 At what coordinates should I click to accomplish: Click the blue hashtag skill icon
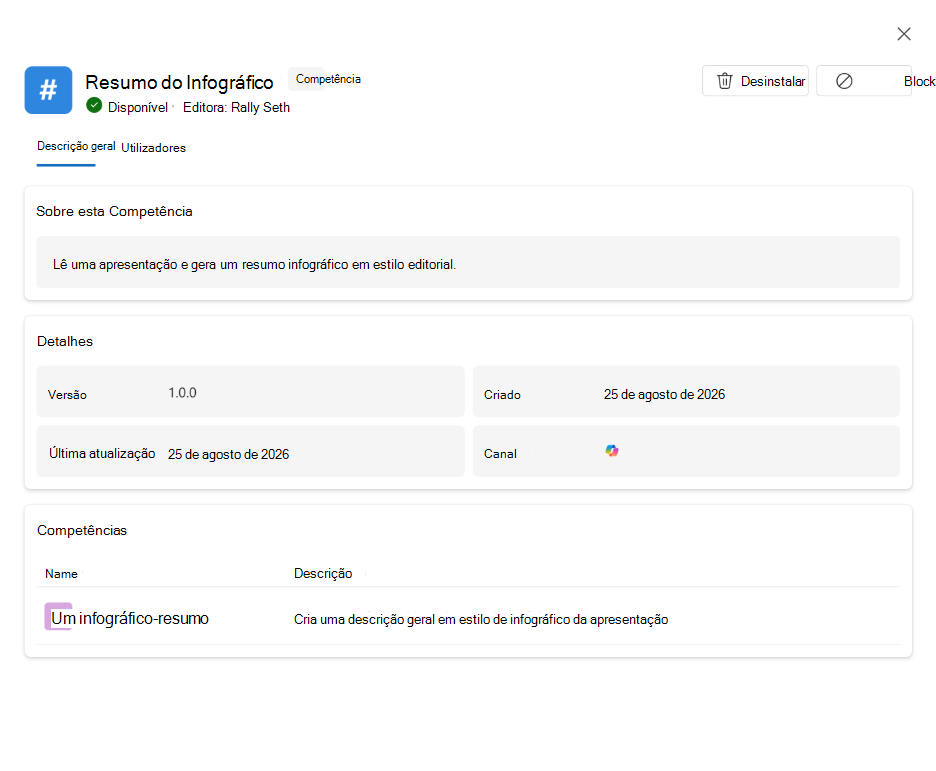(x=48, y=90)
